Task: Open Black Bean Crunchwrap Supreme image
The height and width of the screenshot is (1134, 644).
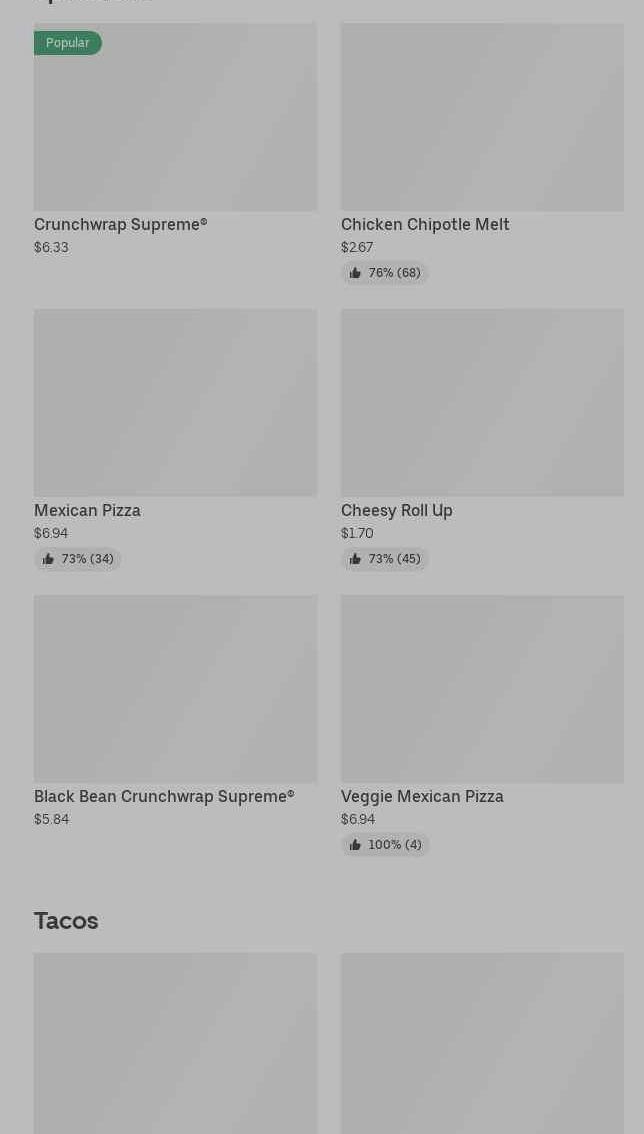Action: coord(175,689)
